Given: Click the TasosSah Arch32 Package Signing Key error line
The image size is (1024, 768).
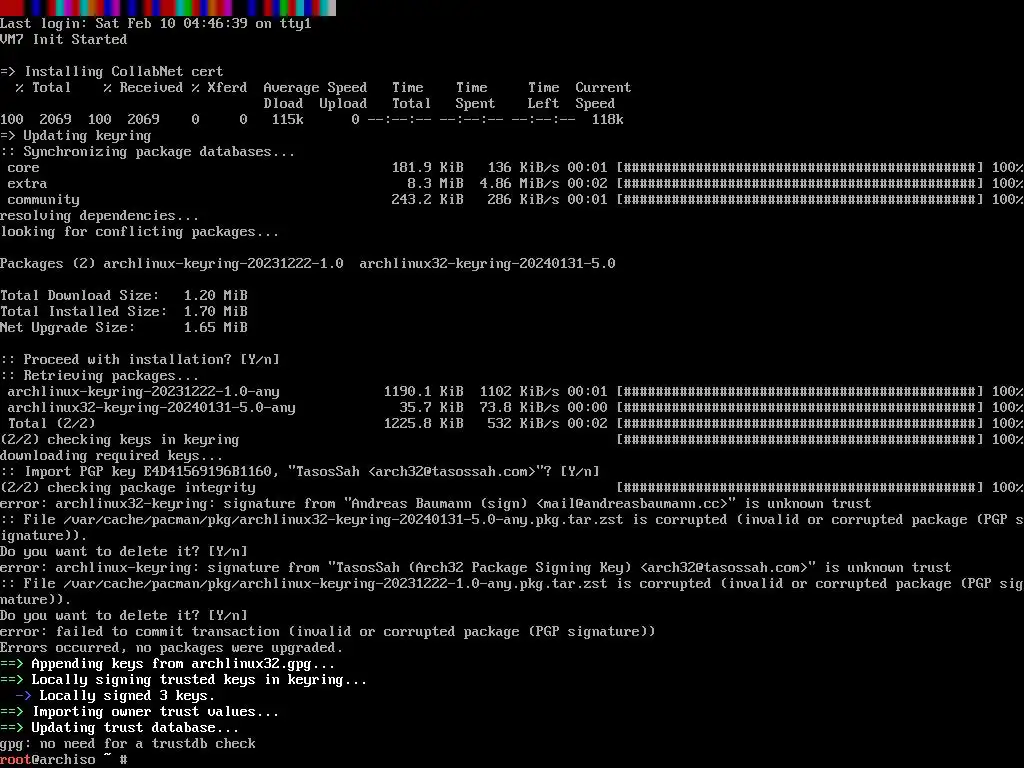Looking at the screenshot, I should click(475, 568).
